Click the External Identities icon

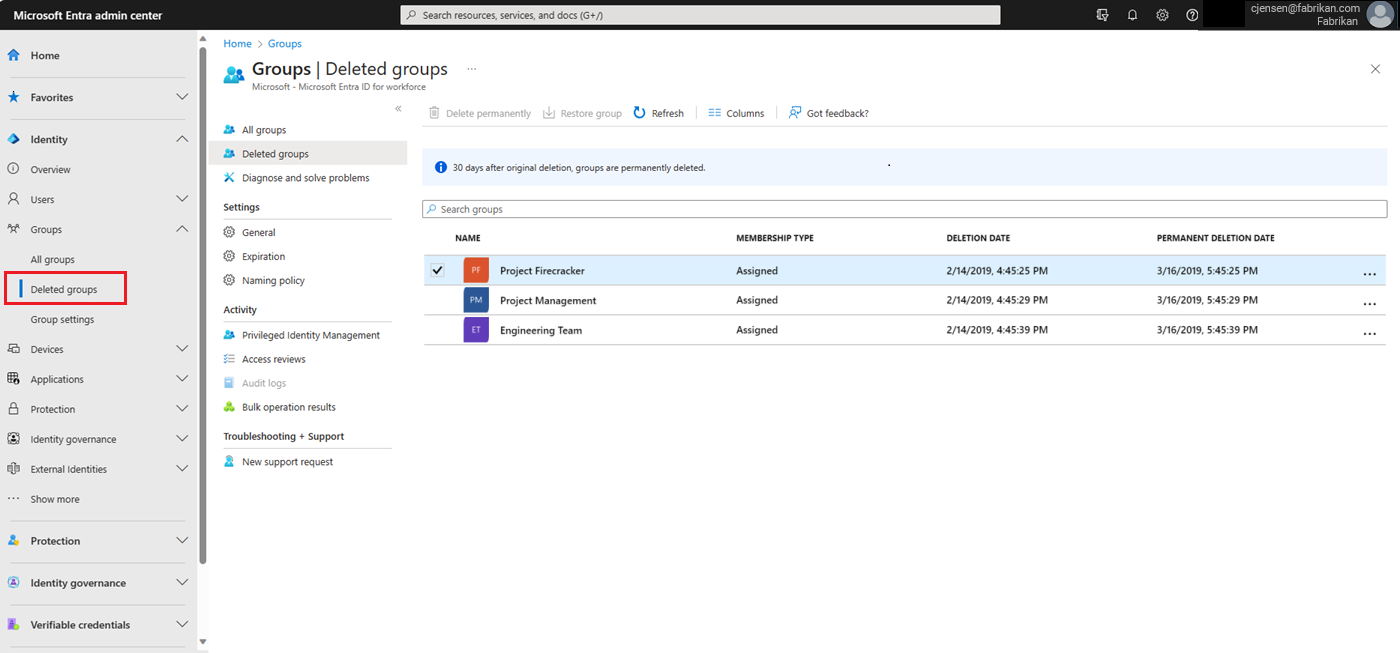(14, 470)
